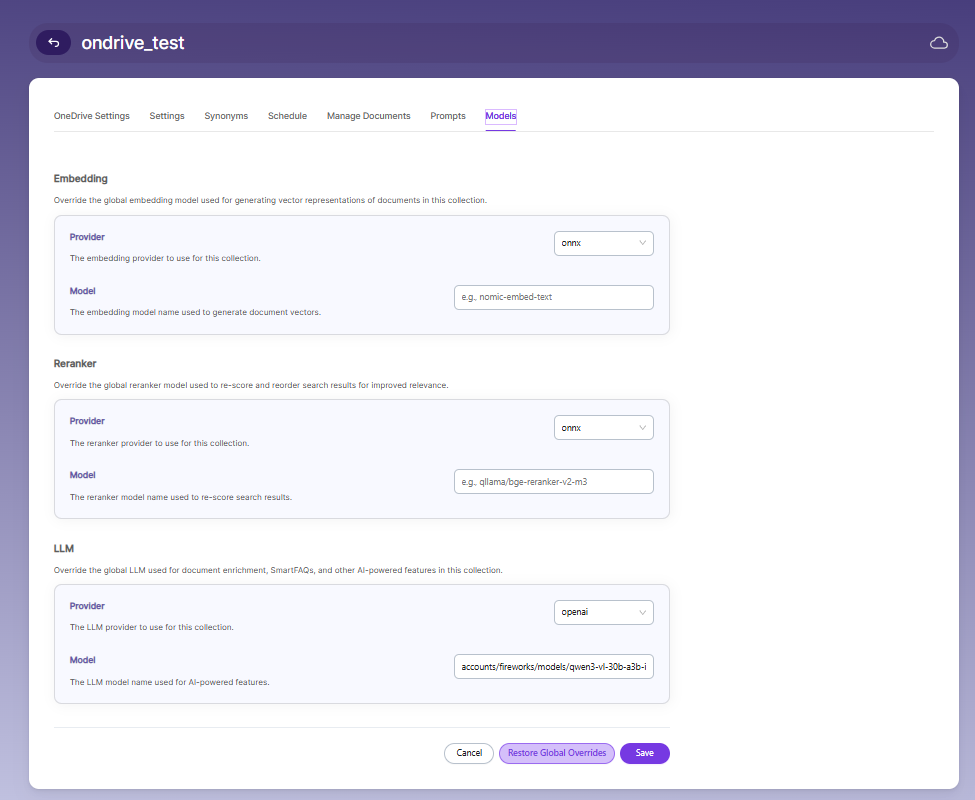Open the Synonyms tab

click(226, 116)
